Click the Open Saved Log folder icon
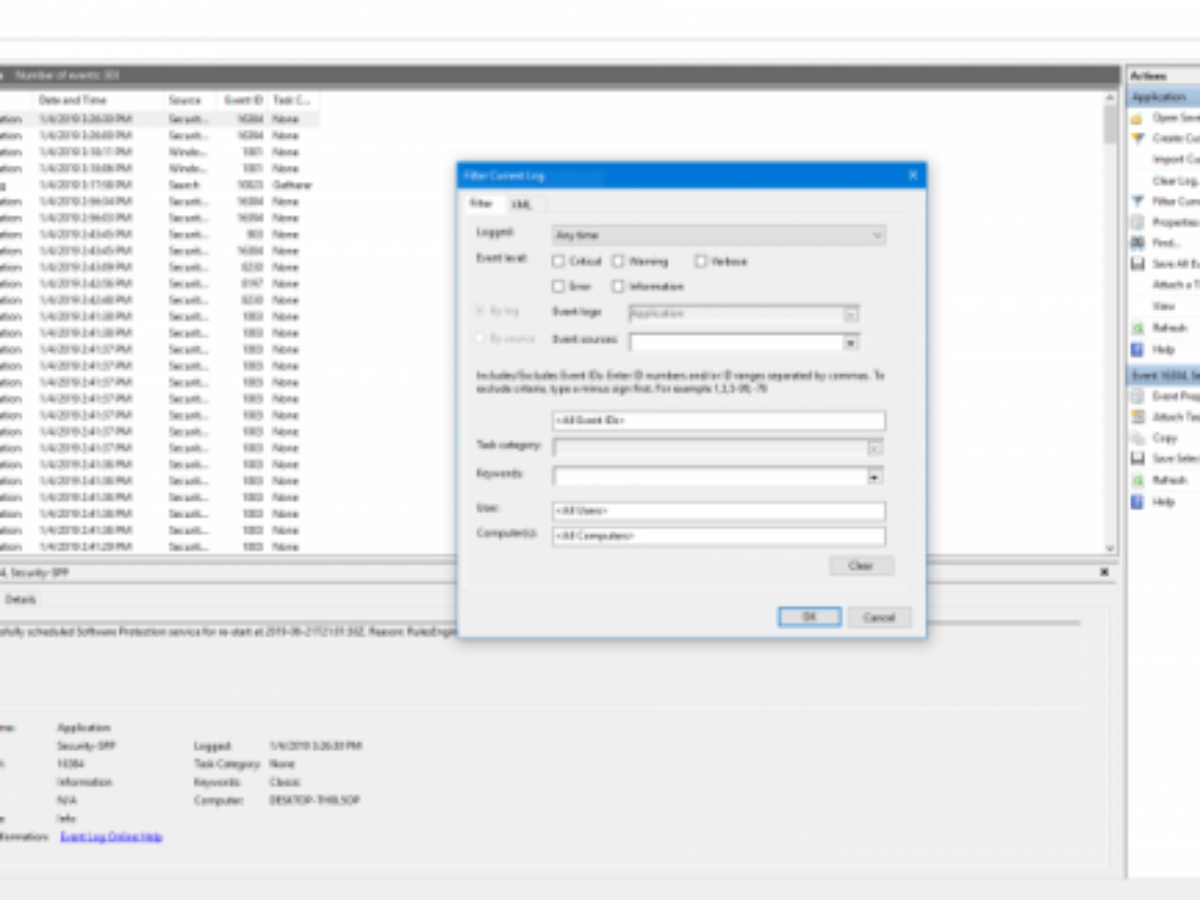 pos(1137,118)
